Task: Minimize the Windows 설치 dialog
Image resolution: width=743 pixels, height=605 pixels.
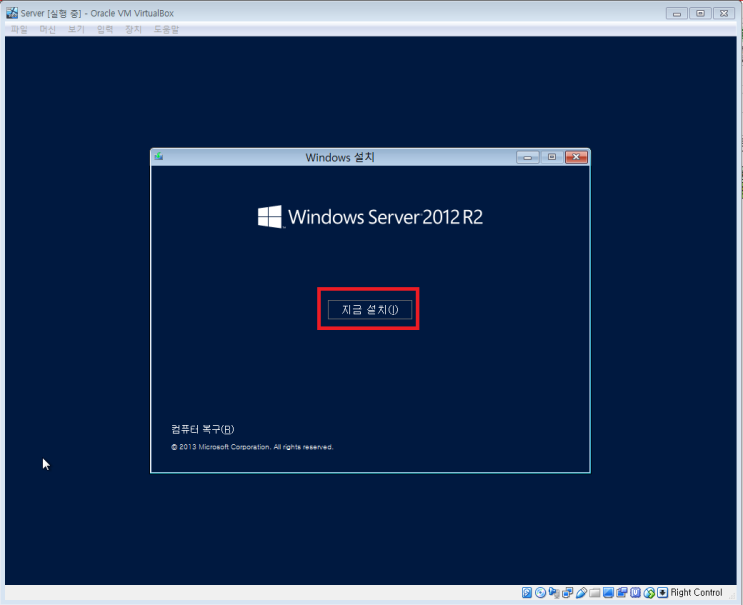Action: (x=527, y=157)
